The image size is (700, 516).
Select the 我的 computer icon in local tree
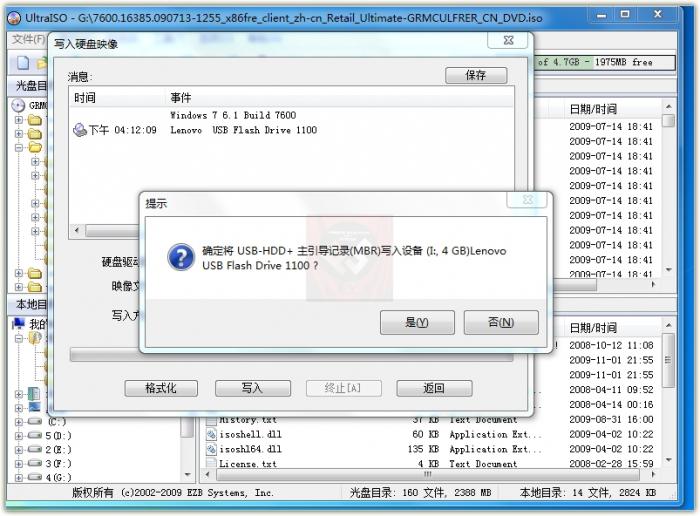tap(18, 324)
